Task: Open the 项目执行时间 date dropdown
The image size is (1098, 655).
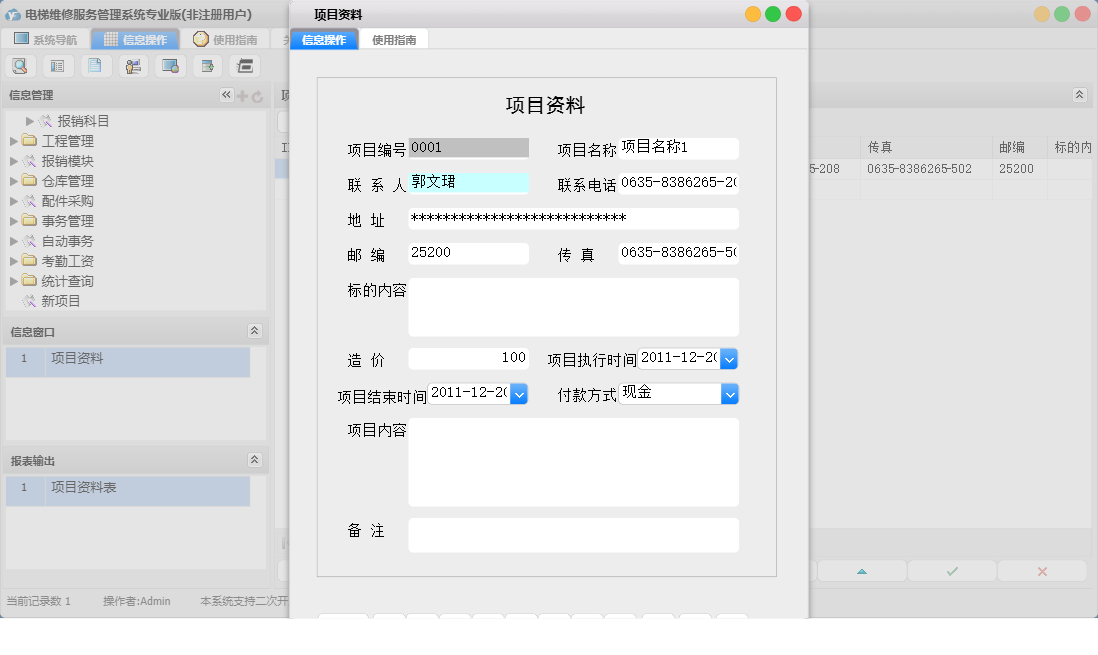Action: [x=729, y=359]
